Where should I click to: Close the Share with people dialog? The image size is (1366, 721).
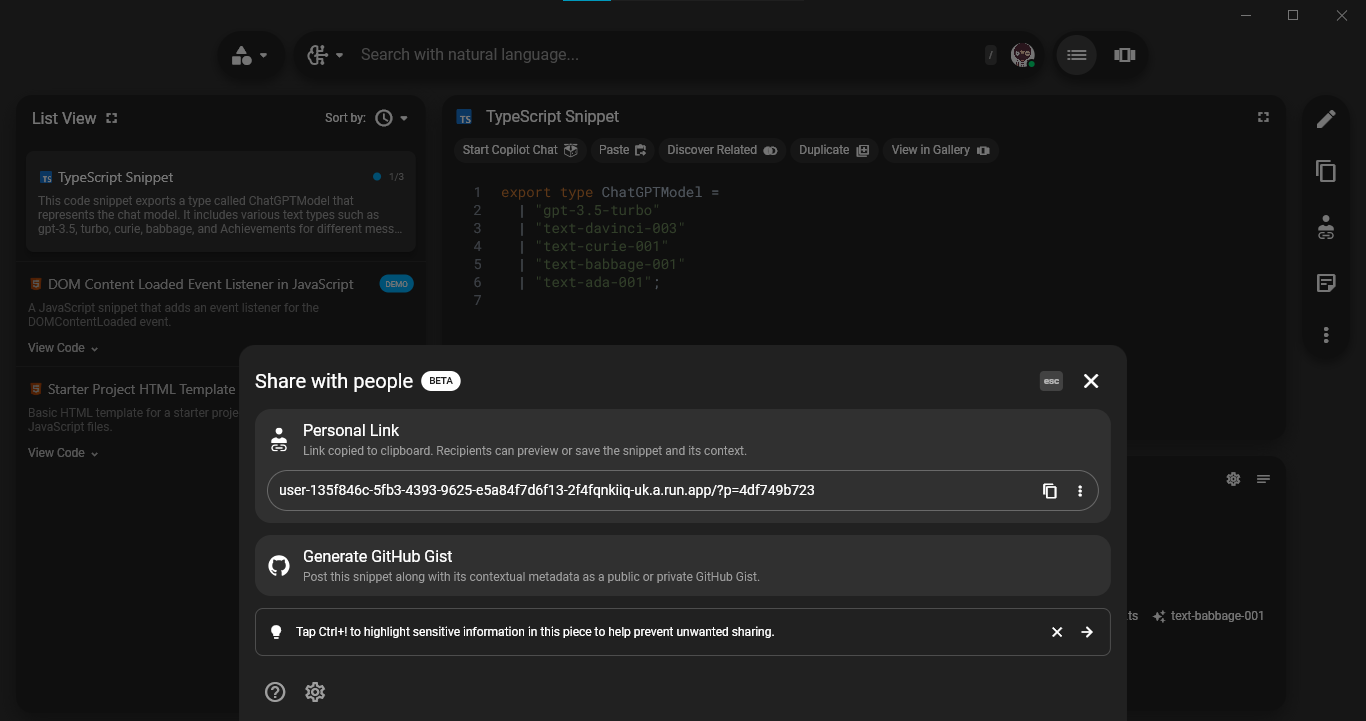(x=1091, y=381)
